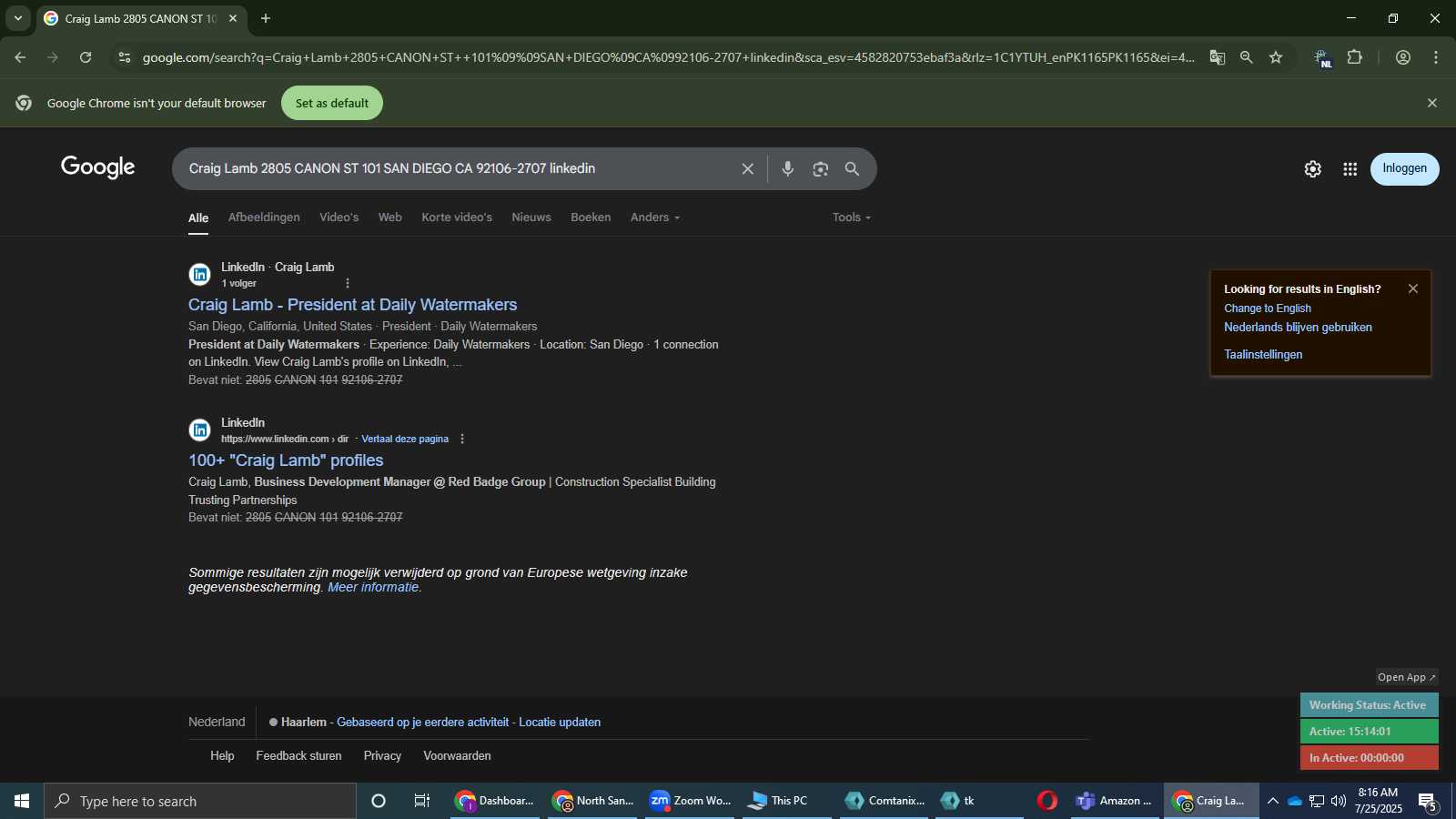The height and width of the screenshot is (819, 1456).
Task: Click Vertaal deze pagina link
Action: (405, 439)
